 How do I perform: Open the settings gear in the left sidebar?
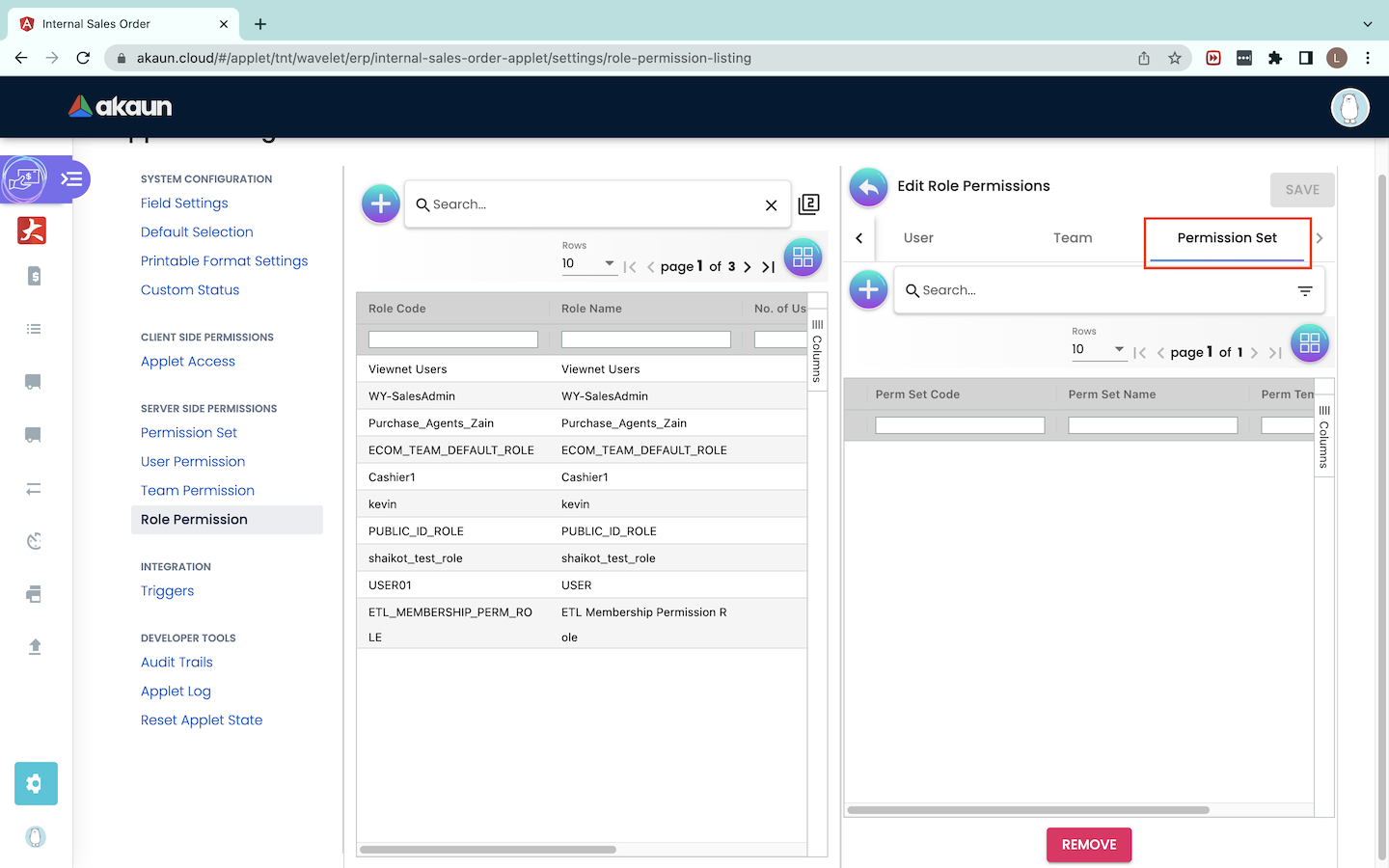(x=36, y=783)
